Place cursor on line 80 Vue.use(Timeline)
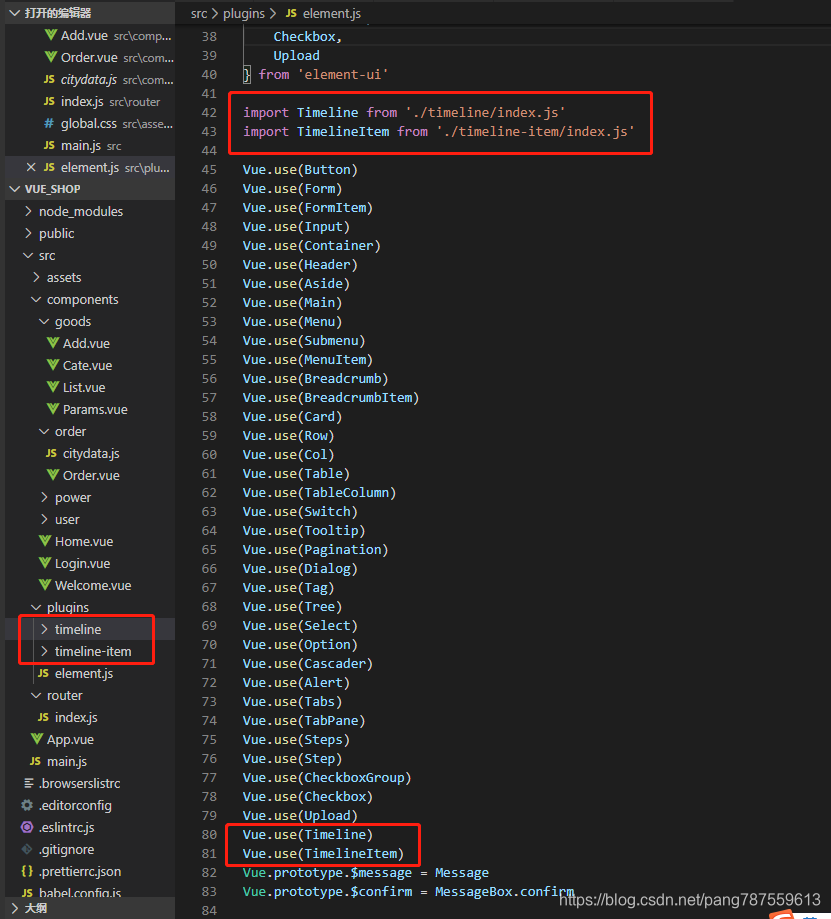Image resolution: width=831 pixels, height=919 pixels. (x=308, y=835)
